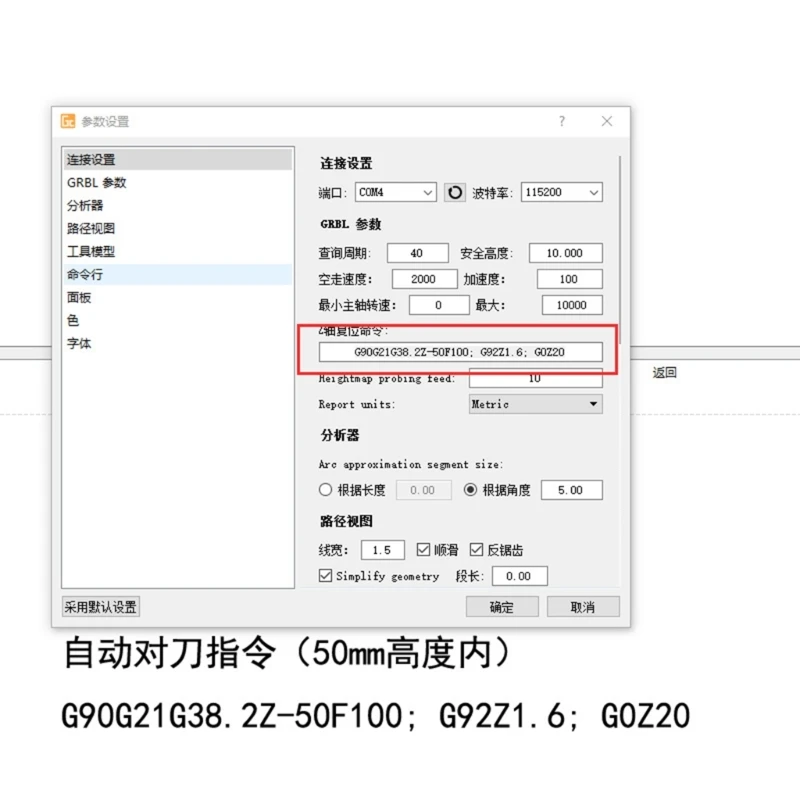This screenshot has height=800, width=800.
Task: Click the 返回 link behind the dialog
Action: pyautogui.click(x=664, y=372)
